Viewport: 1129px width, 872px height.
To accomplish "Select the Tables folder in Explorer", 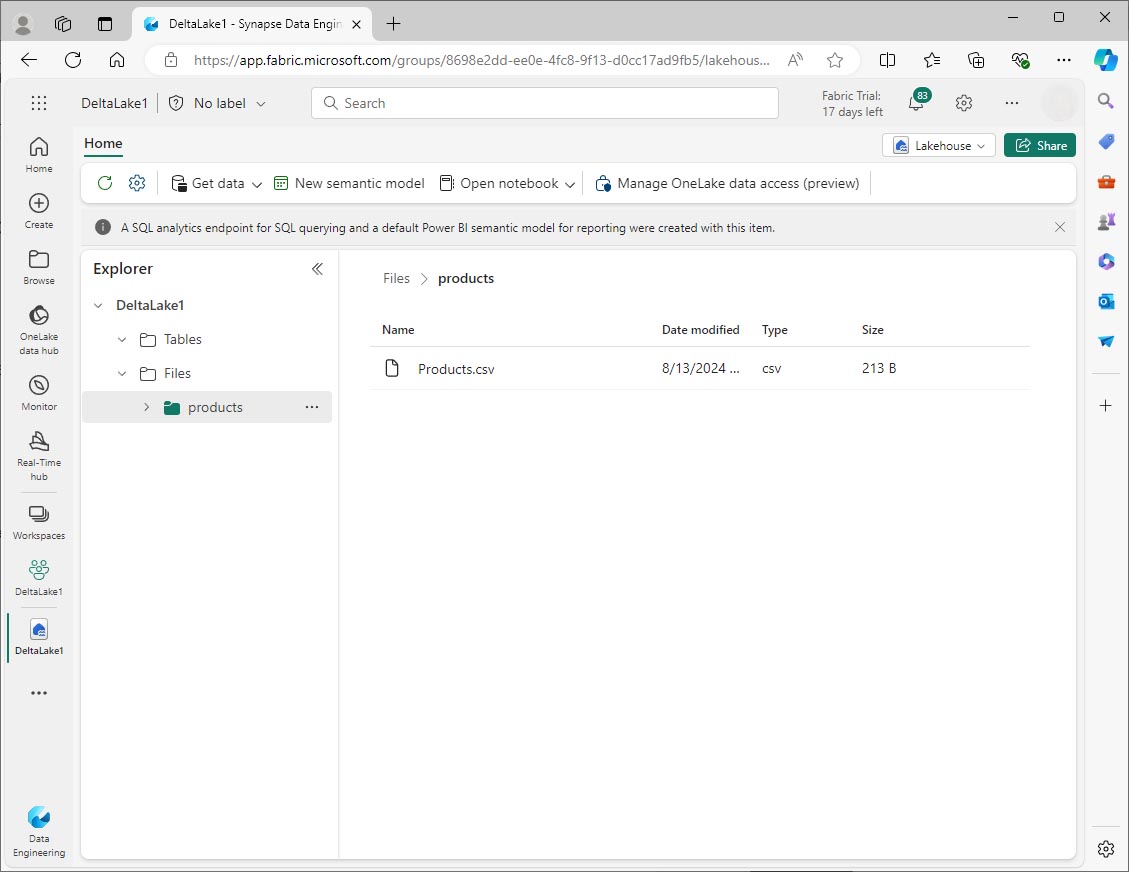I will pos(182,339).
